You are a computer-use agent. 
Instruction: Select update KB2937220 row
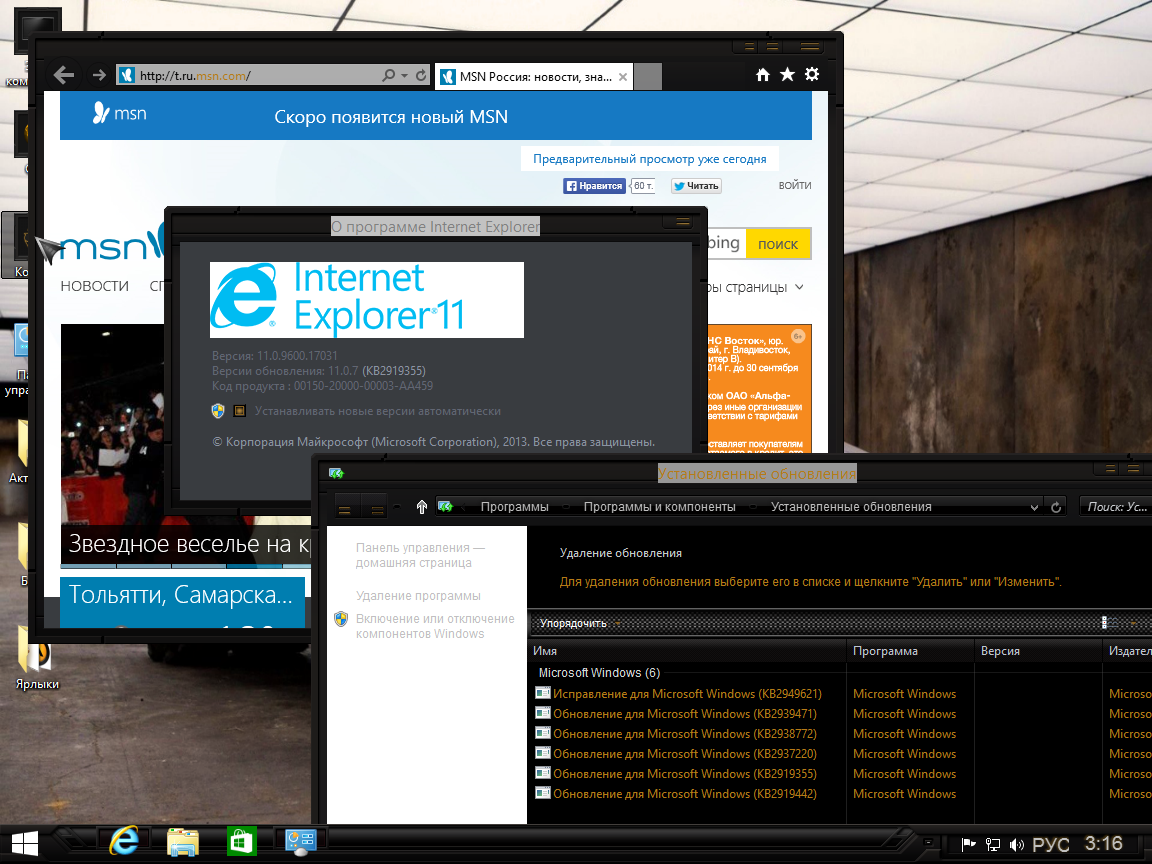(840, 754)
